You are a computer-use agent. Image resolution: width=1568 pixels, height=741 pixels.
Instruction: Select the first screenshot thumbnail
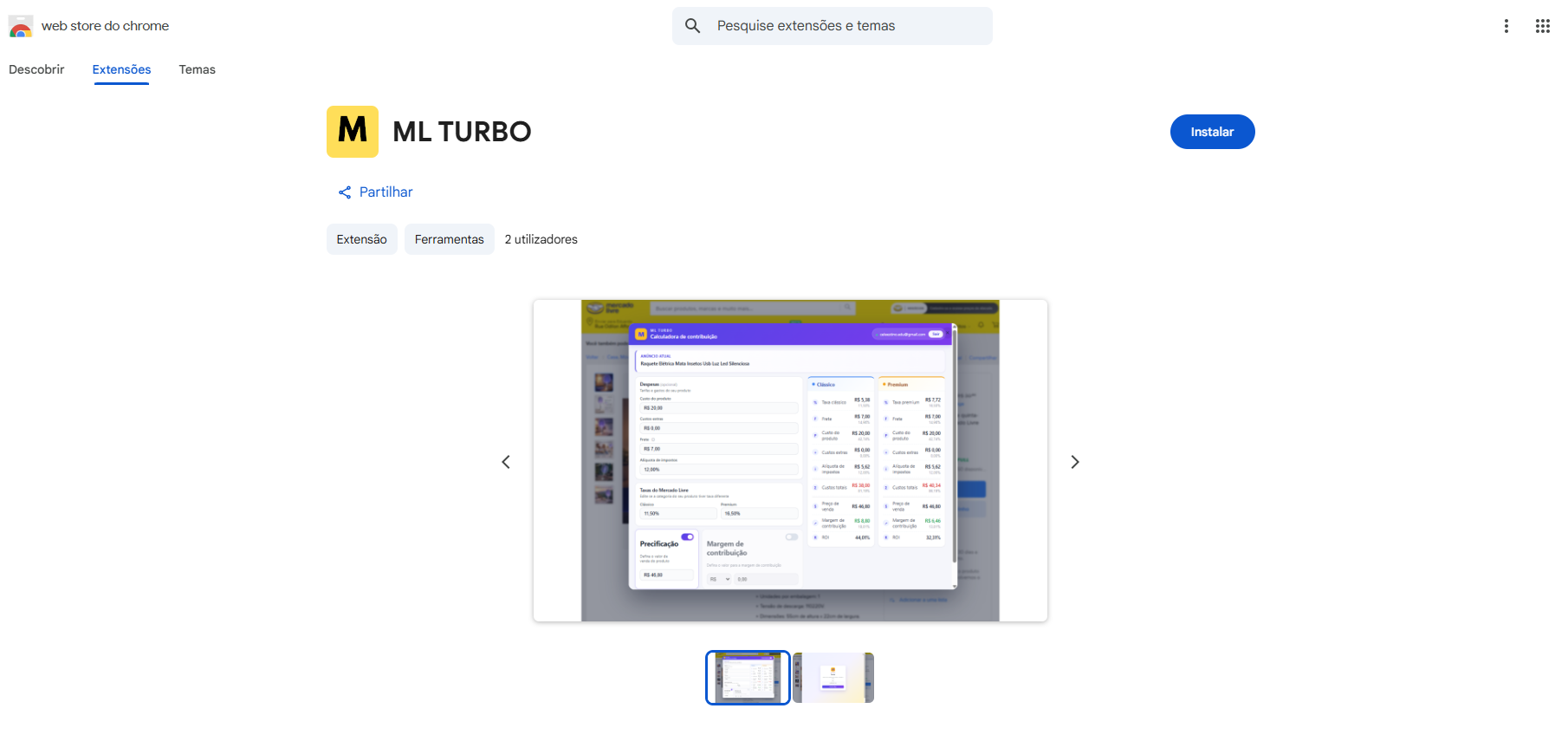point(748,678)
